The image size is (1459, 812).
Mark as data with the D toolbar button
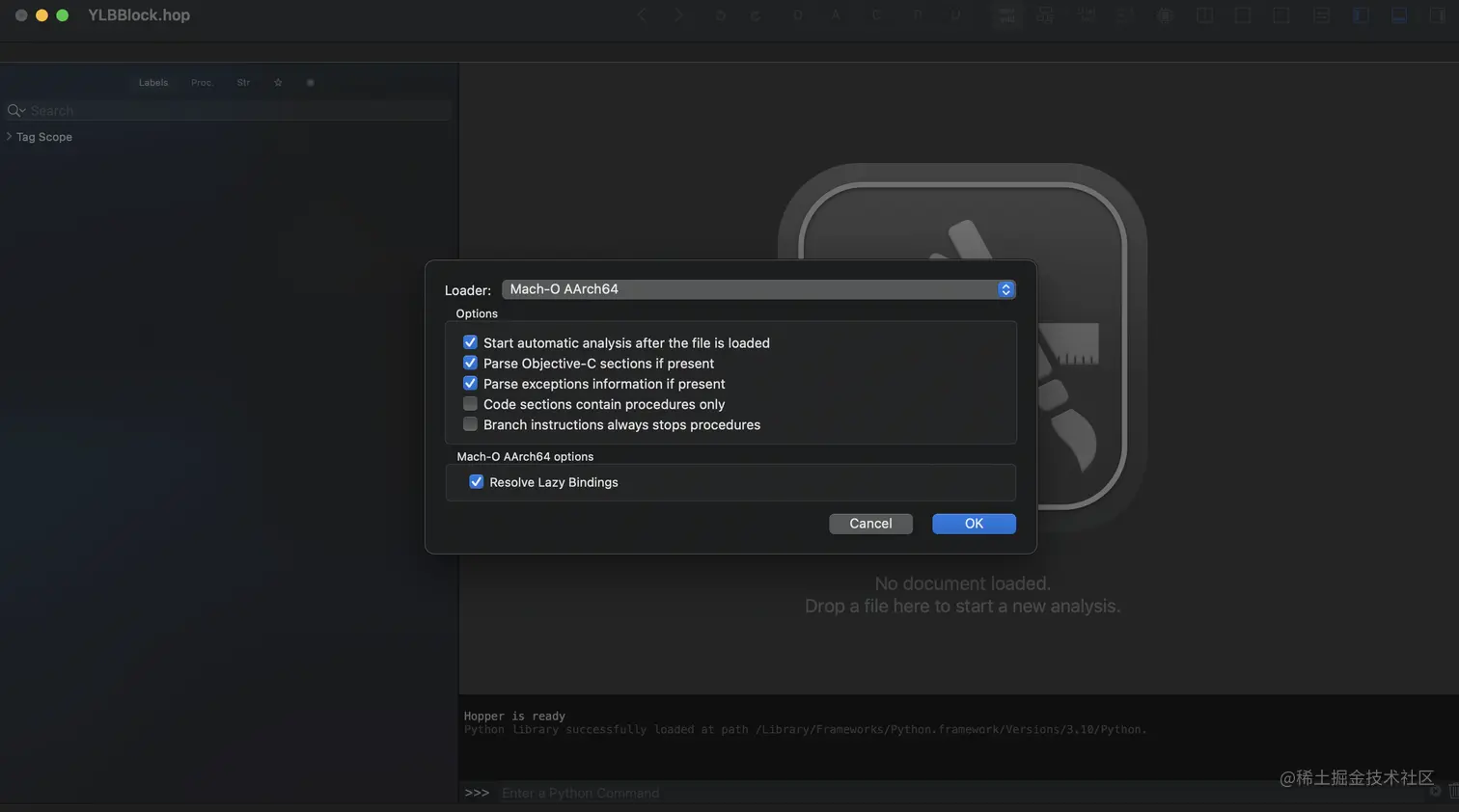tap(797, 15)
